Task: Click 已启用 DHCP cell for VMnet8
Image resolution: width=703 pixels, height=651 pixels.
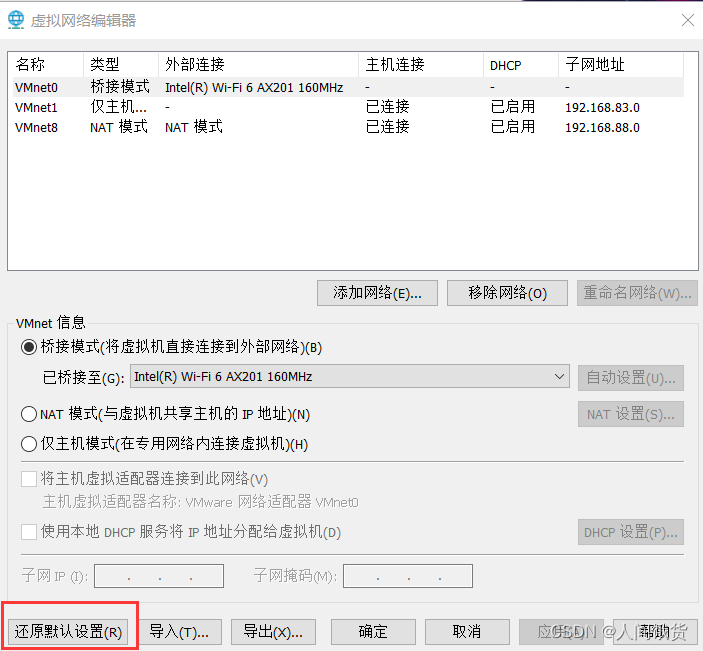Action: click(512, 127)
